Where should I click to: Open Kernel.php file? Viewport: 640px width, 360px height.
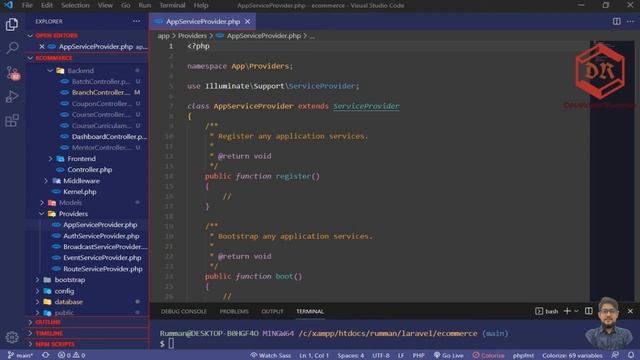(80, 191)
